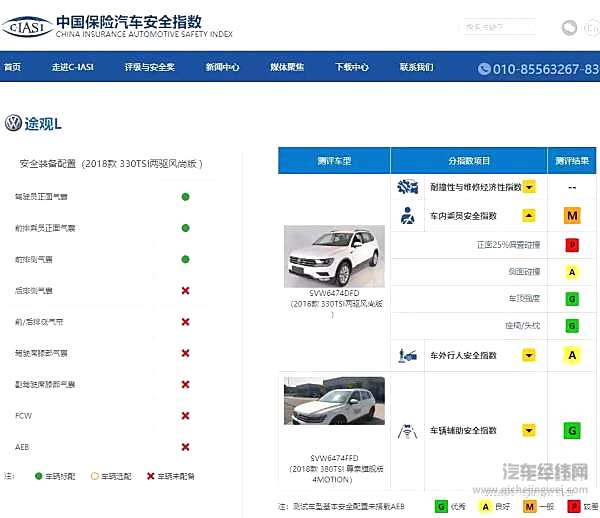The height and width of the screenshot is (518, 600).
Task: Click the yellow A 良好 legend swatch
Action: tap(485, 507)
